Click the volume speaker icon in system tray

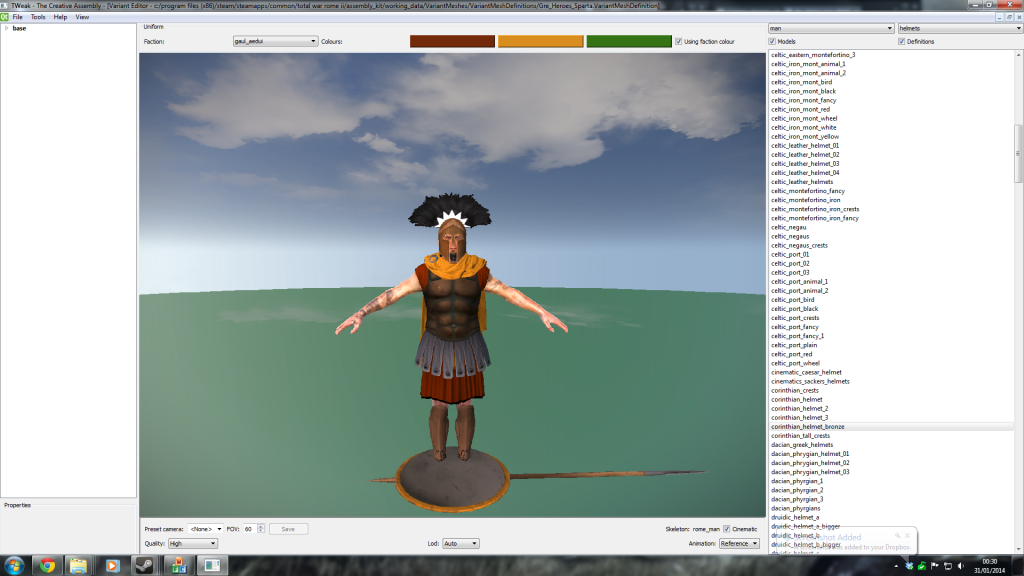(962, 566)
